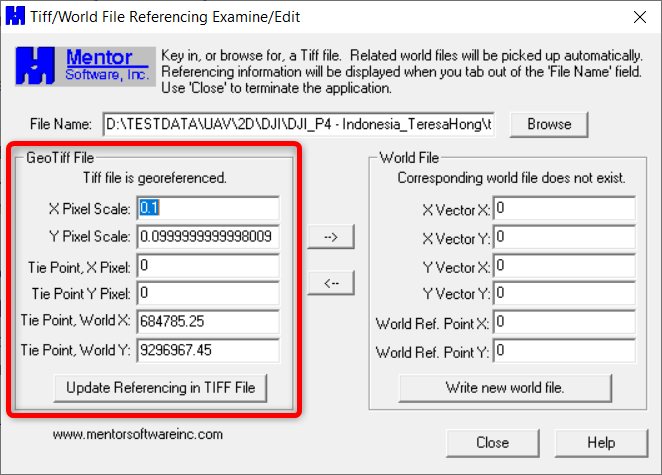The height and width of the screenshot is (475, 662).
Task: Copy World File values to GeoTiff with left arrow
Action: click(x=330, y=283)
